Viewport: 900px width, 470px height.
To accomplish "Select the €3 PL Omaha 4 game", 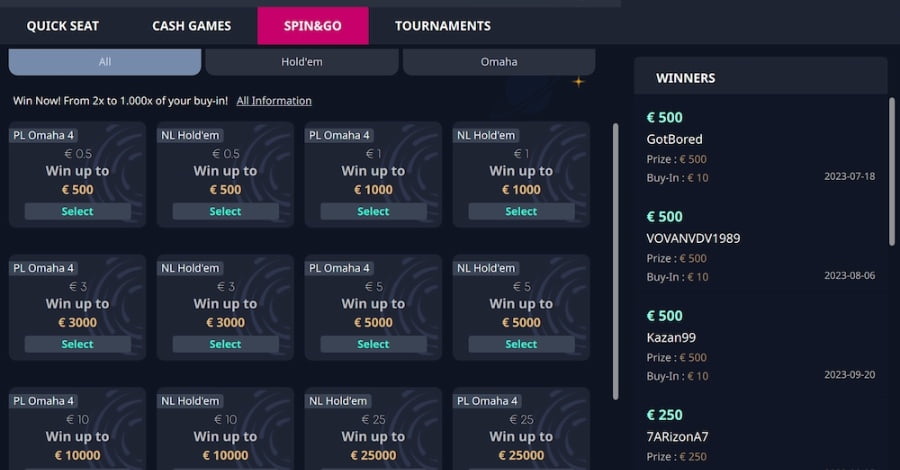I will click(x=77, y=344).
